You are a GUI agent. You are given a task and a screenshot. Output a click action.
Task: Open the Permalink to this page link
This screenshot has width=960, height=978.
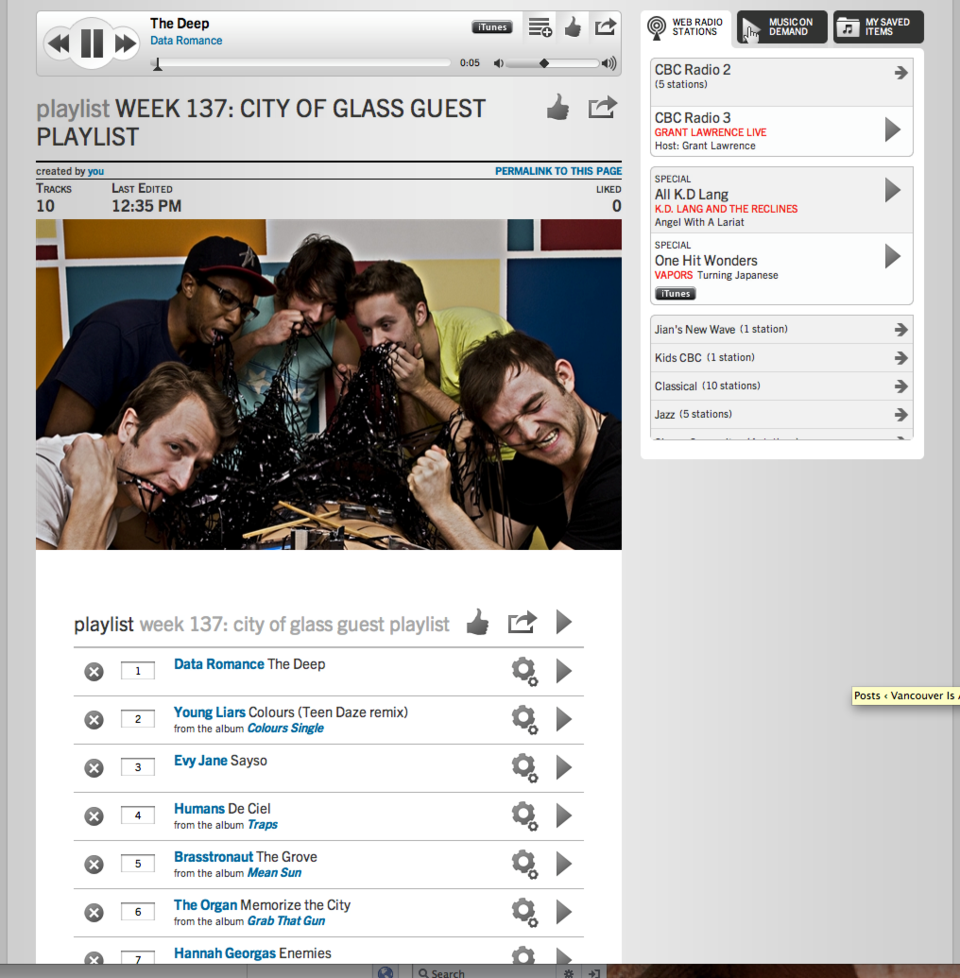click(x=558, y=171)
